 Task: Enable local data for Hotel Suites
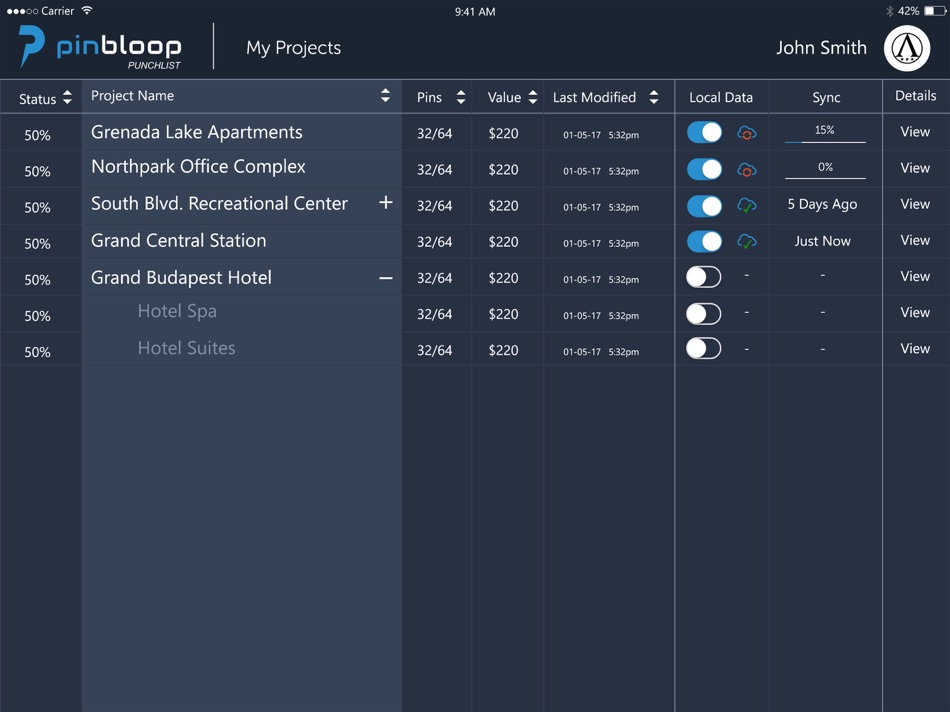pos(703,348)
